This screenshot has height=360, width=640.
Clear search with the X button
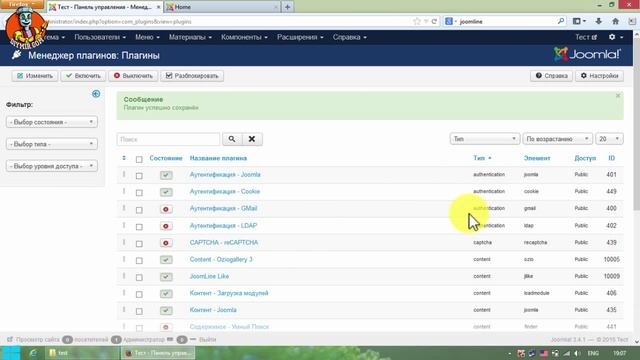[x=252, y=139]
